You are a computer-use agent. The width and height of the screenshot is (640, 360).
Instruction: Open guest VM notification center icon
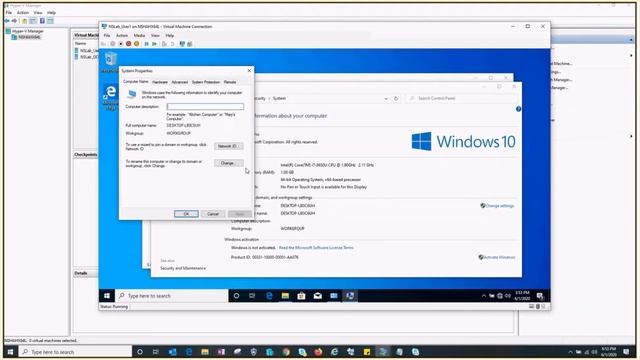tap(540, 296)
